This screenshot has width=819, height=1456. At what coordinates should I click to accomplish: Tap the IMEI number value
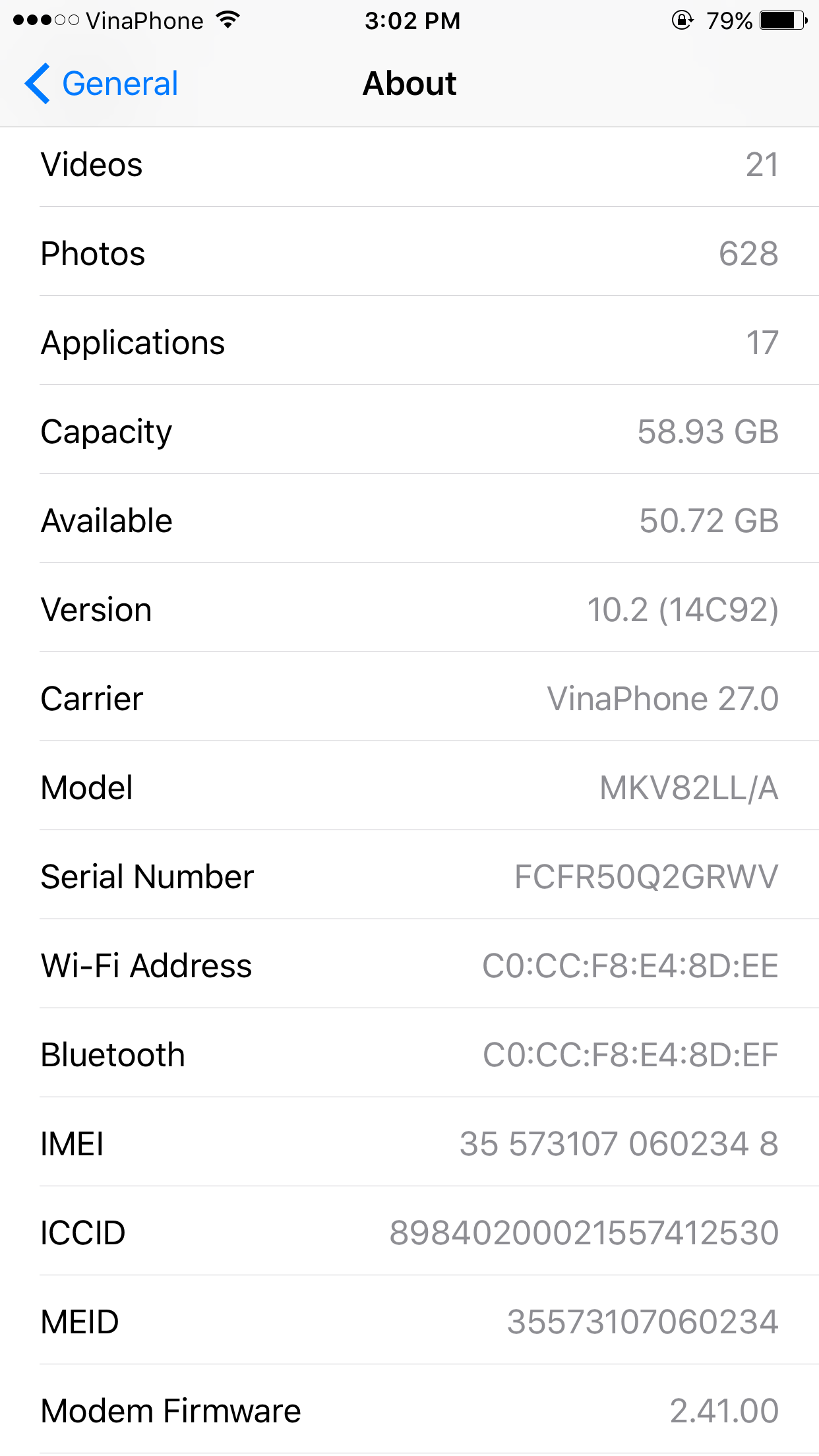[x=619, y=1144]
